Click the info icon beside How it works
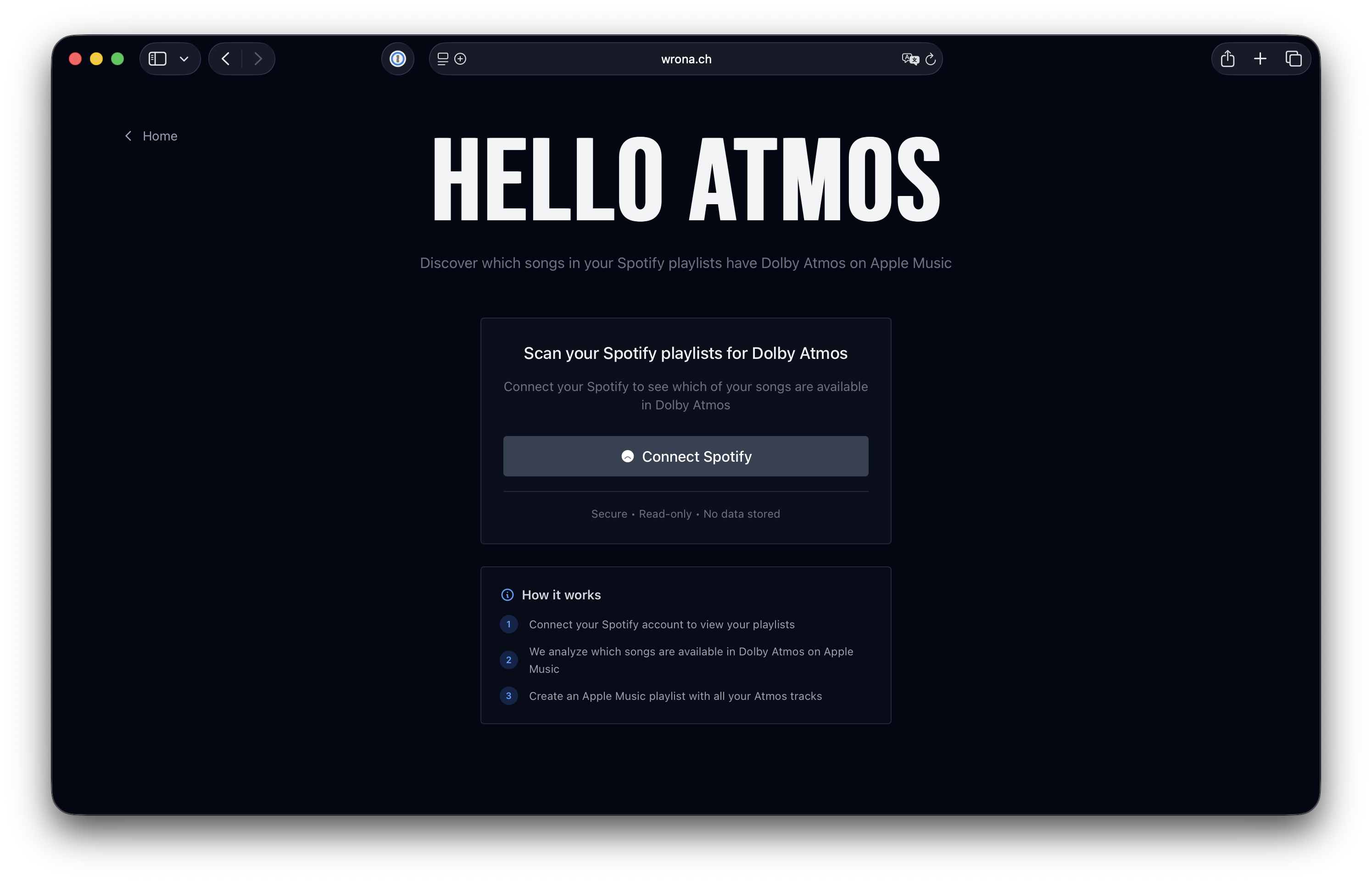This screenshot has width=1372, height=883. tap(507, 595)
